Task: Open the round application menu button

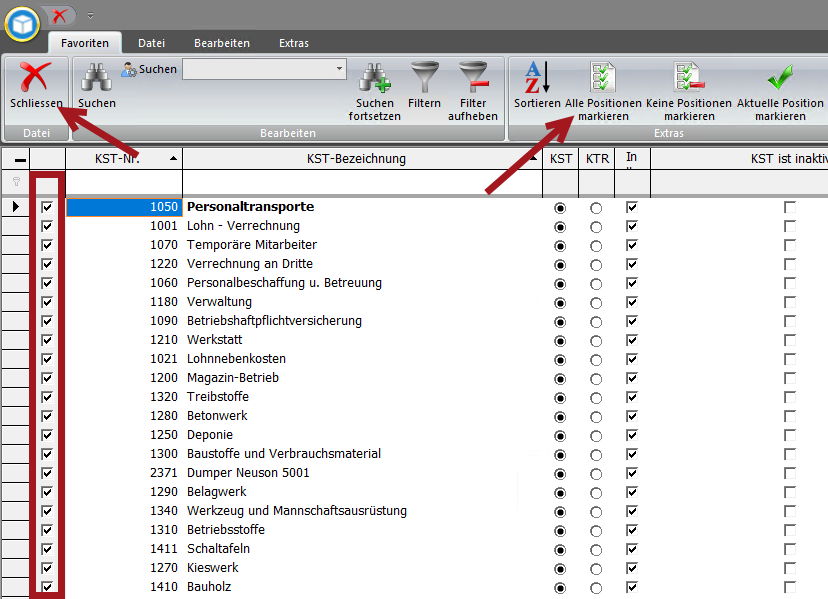Action: click(21, 19)
